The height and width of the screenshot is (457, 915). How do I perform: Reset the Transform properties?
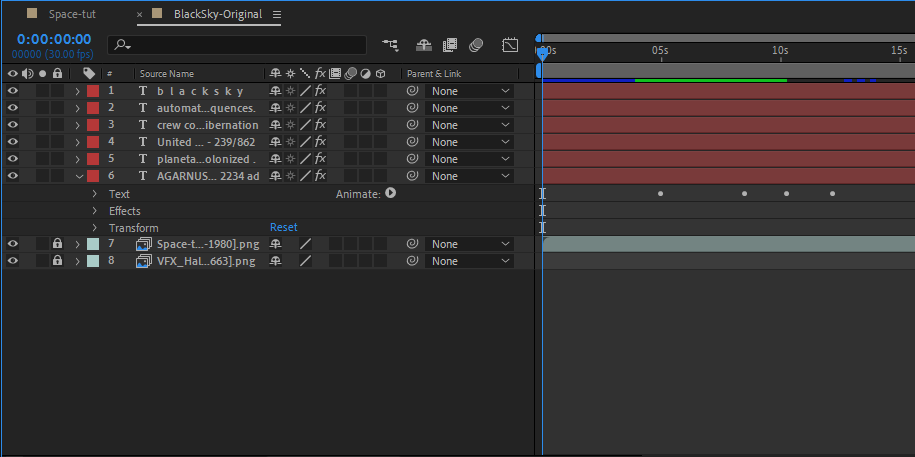[x=283, y=228]
